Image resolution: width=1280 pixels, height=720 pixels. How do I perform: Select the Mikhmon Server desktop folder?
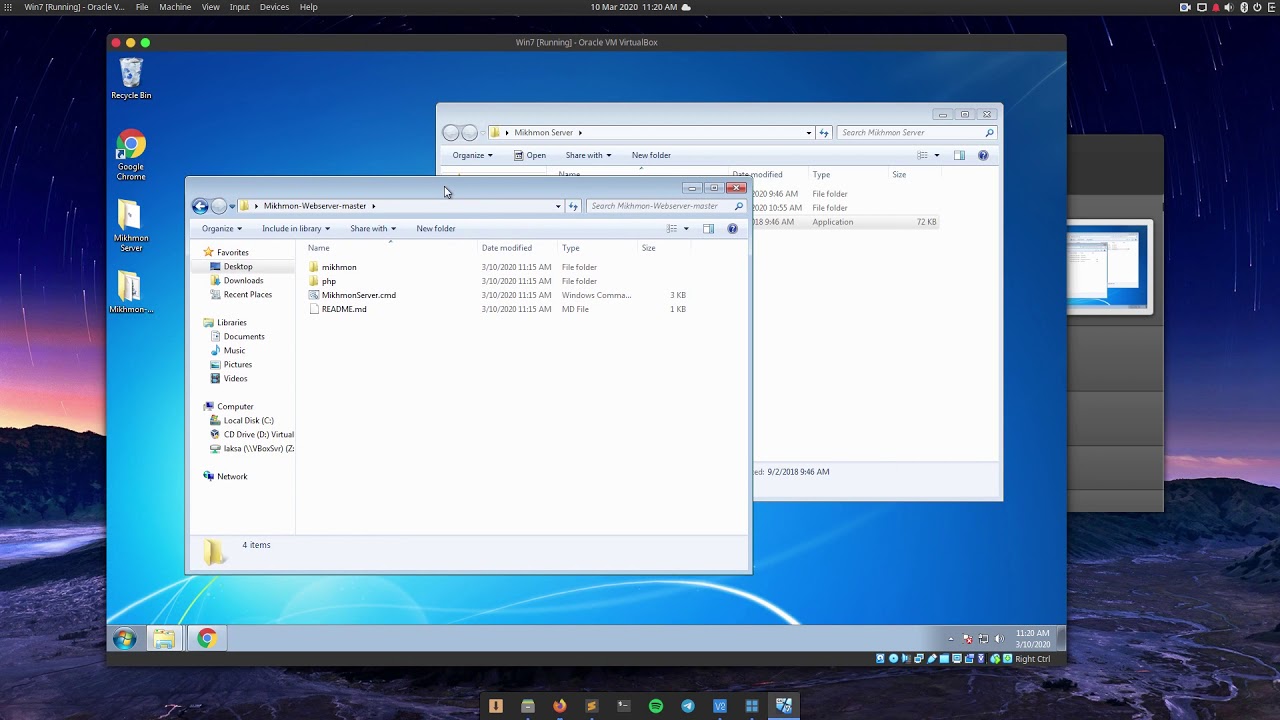tap(131, 226)
